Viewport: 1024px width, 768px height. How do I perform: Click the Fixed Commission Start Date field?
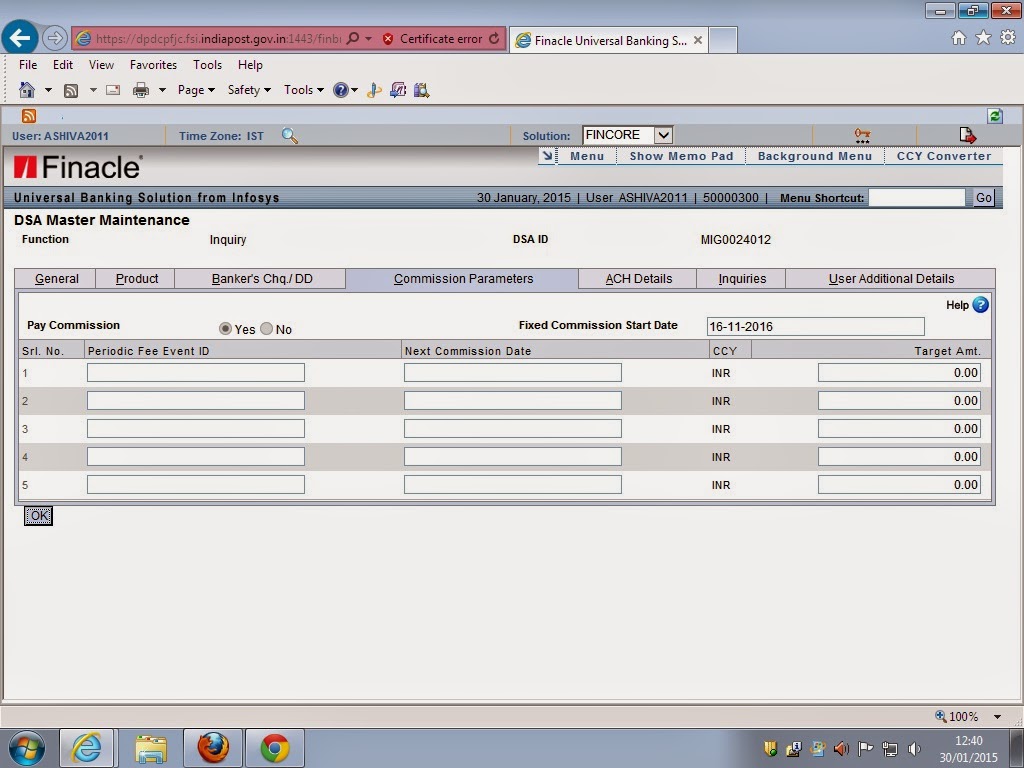tap(815, 326)
